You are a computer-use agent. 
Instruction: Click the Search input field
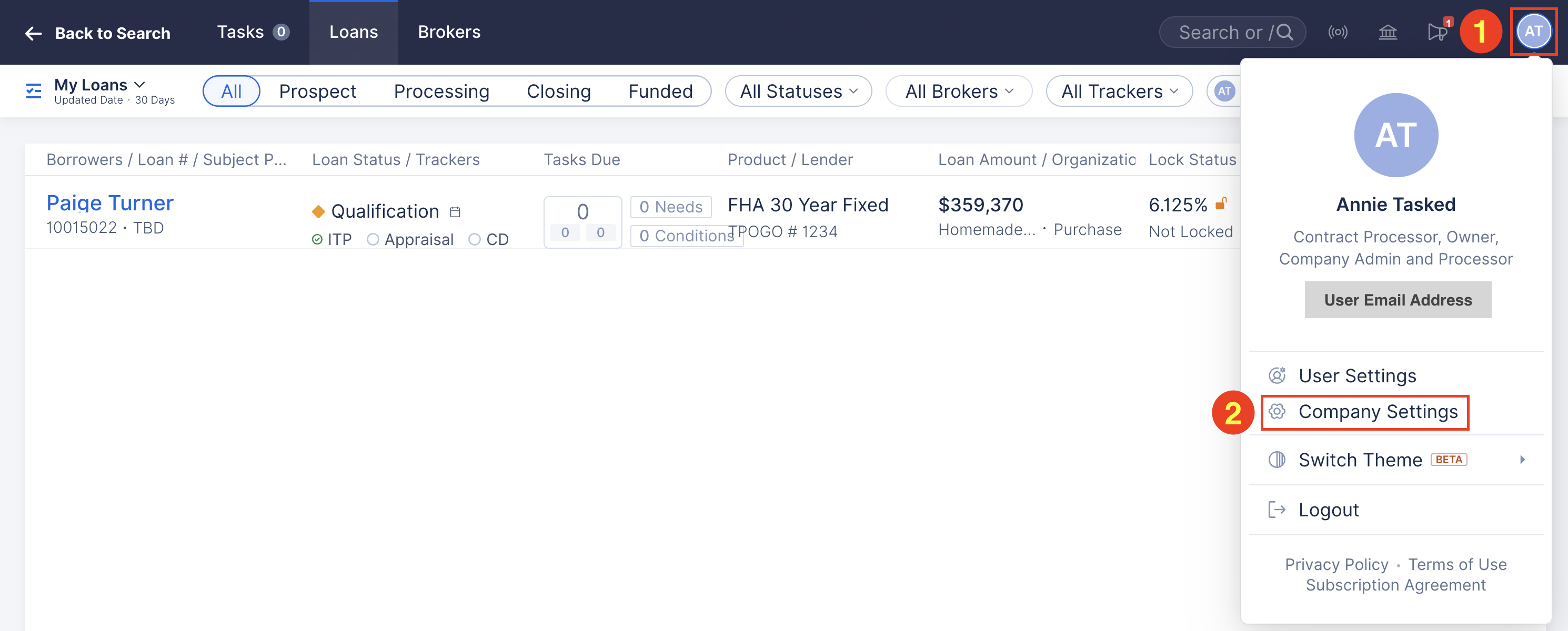click(x=1223, y=32)
